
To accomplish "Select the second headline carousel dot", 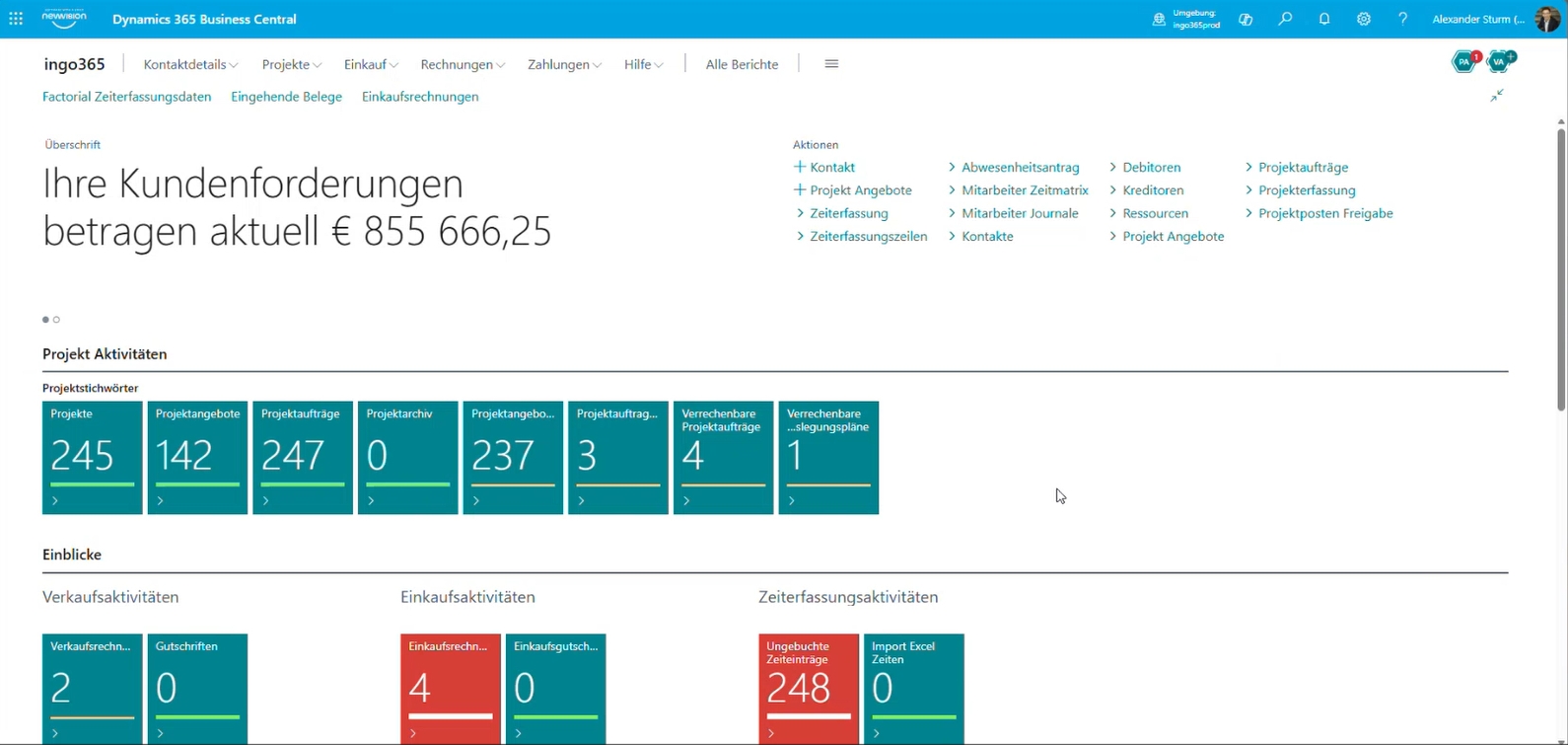I will click(56, 320).
